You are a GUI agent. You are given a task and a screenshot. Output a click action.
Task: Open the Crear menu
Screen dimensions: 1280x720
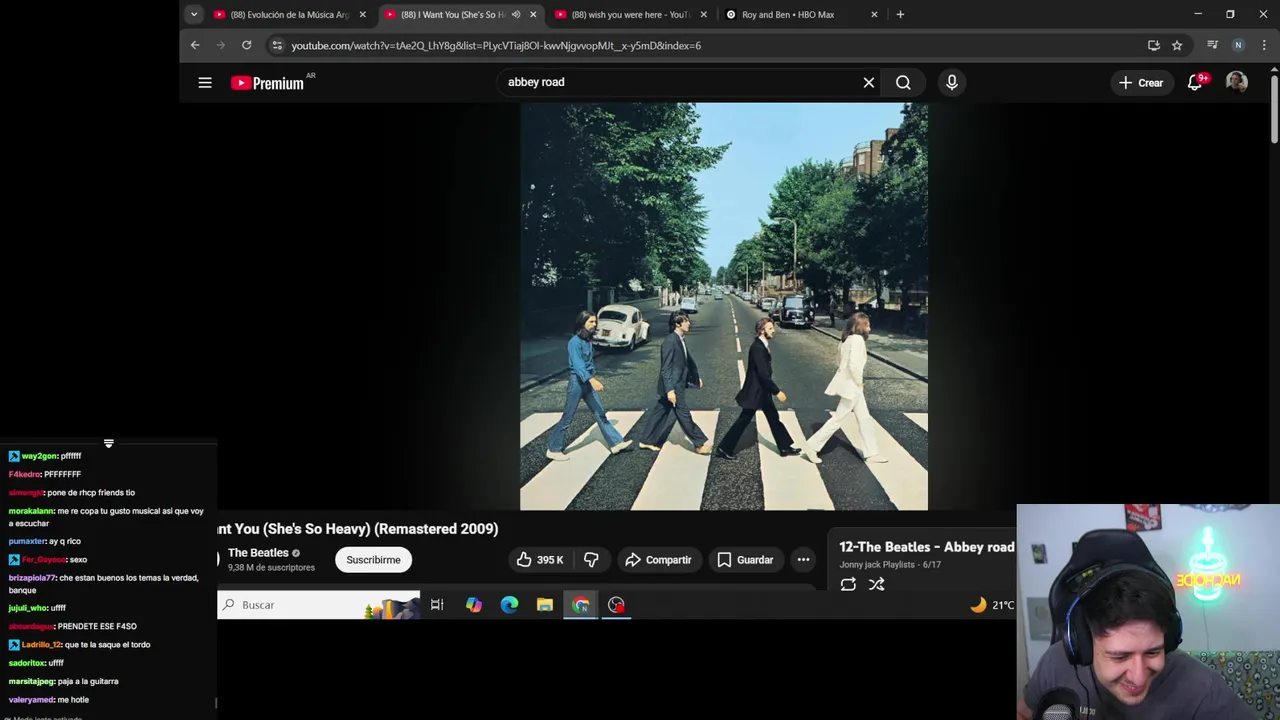click(1141, 83)
